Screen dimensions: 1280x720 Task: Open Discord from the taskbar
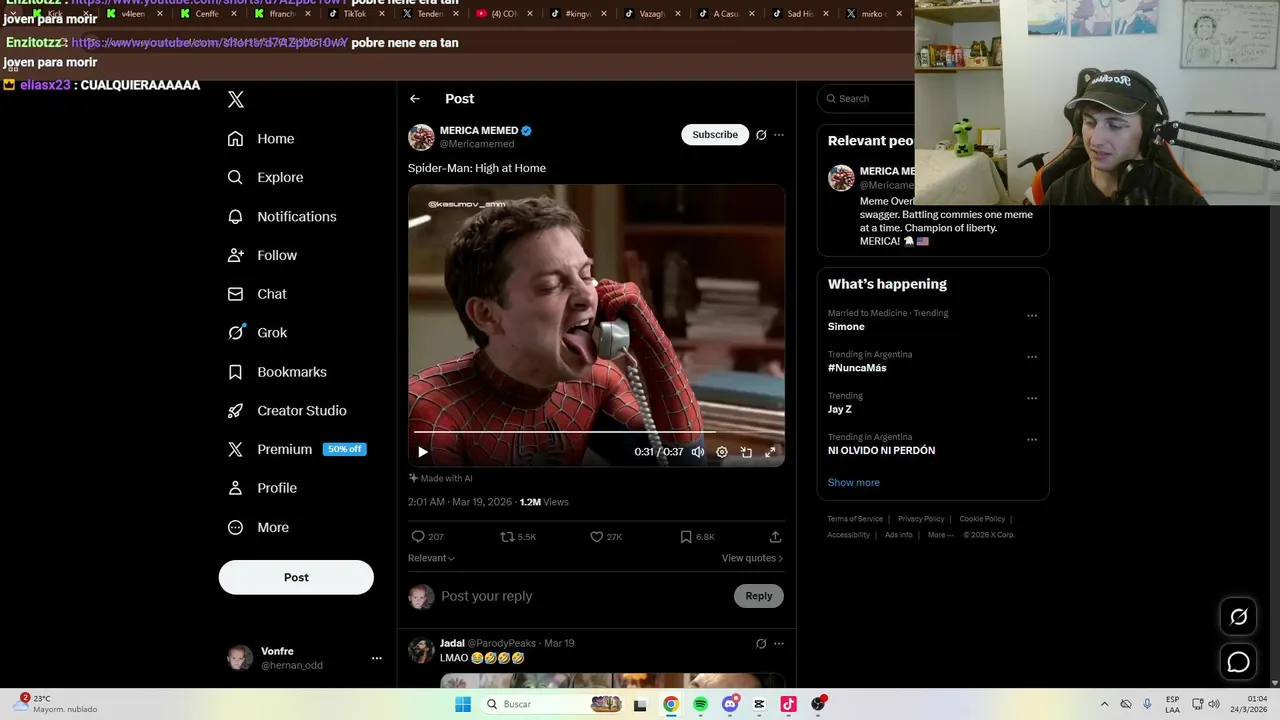click(730, 704)
